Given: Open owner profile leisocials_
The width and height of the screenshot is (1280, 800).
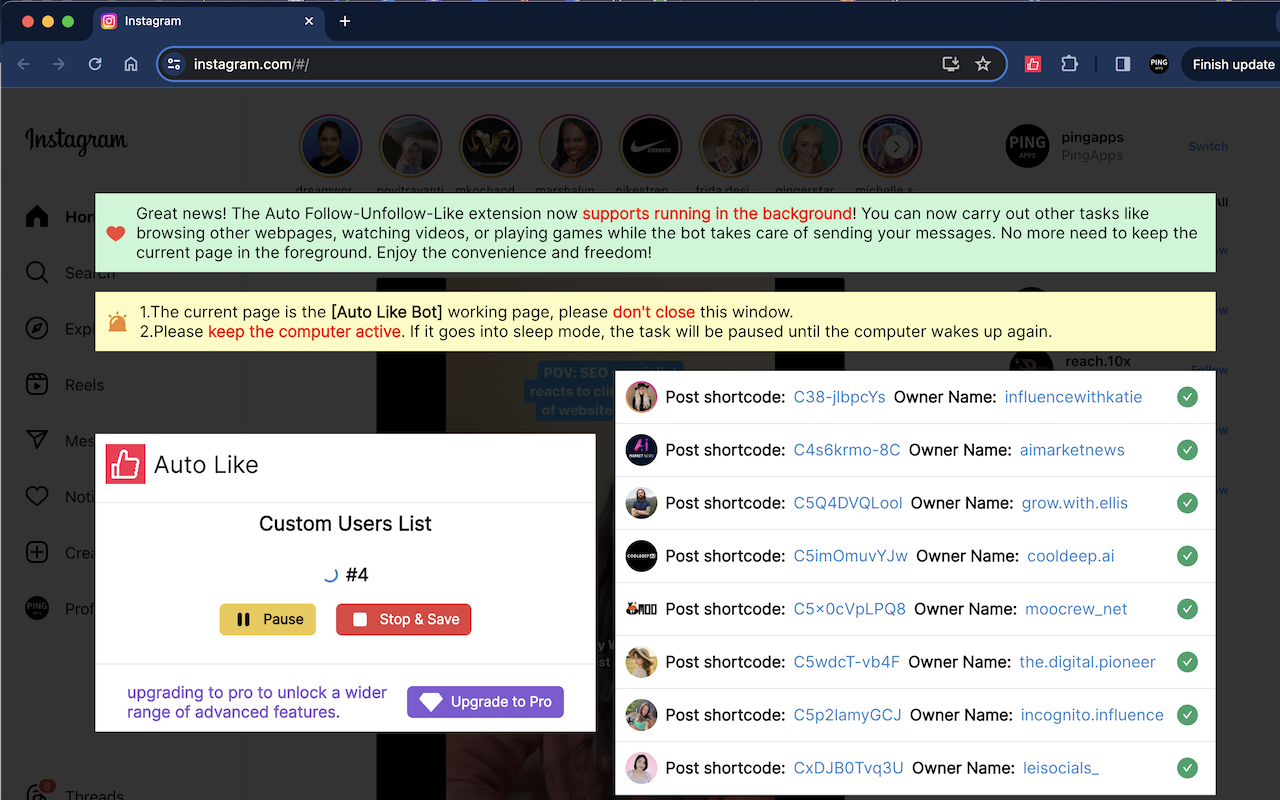Looking at the screenshot, I should pyautogui.click(x=1061, y=768).
